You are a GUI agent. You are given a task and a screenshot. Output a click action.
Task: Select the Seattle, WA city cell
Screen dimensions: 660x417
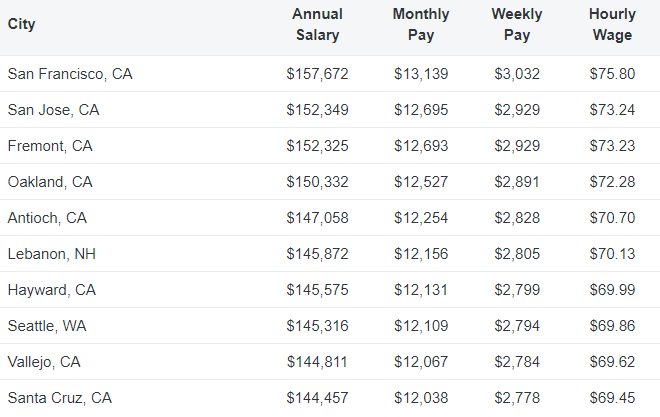pos(47,326)
